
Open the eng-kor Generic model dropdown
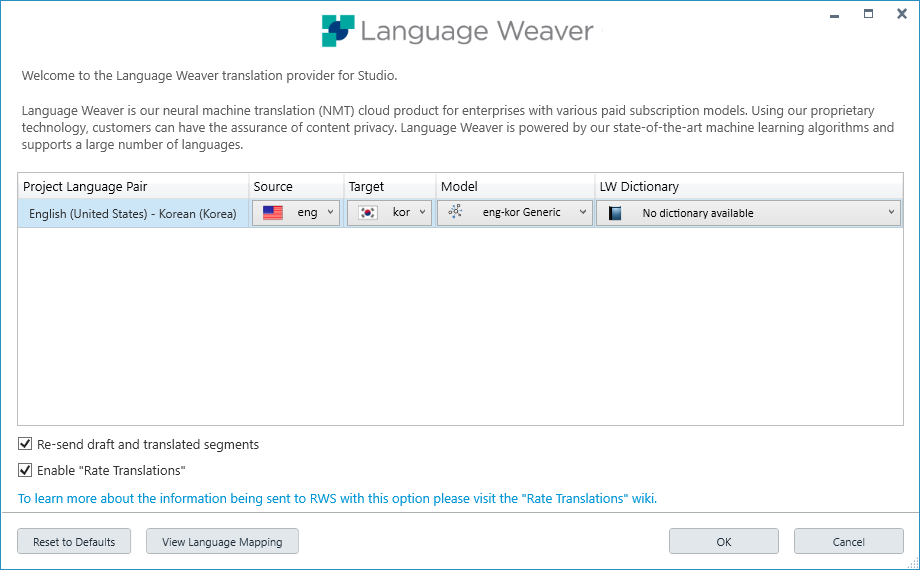point(583,213)
